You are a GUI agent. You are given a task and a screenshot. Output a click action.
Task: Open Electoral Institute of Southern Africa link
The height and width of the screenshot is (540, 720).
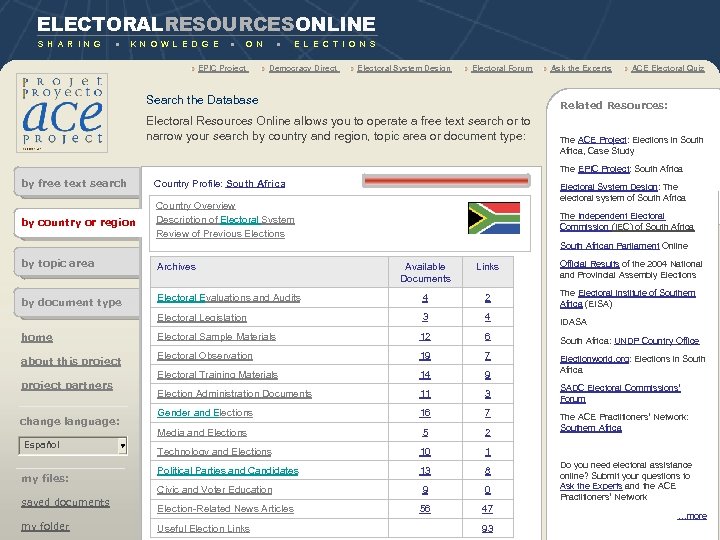pos(628,298)
